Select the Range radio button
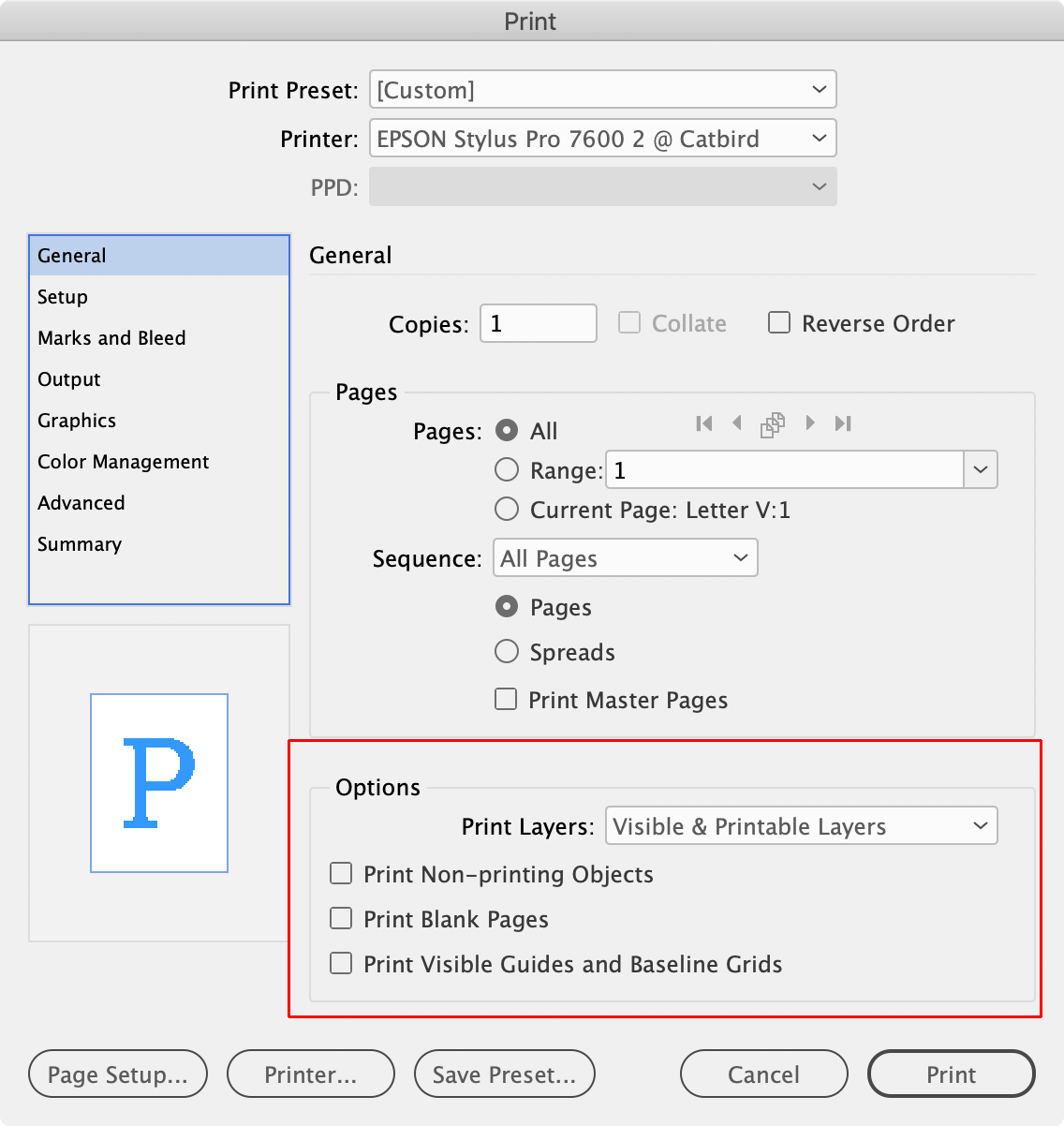Viewport: 1064px width, 1126px height. 507,469
